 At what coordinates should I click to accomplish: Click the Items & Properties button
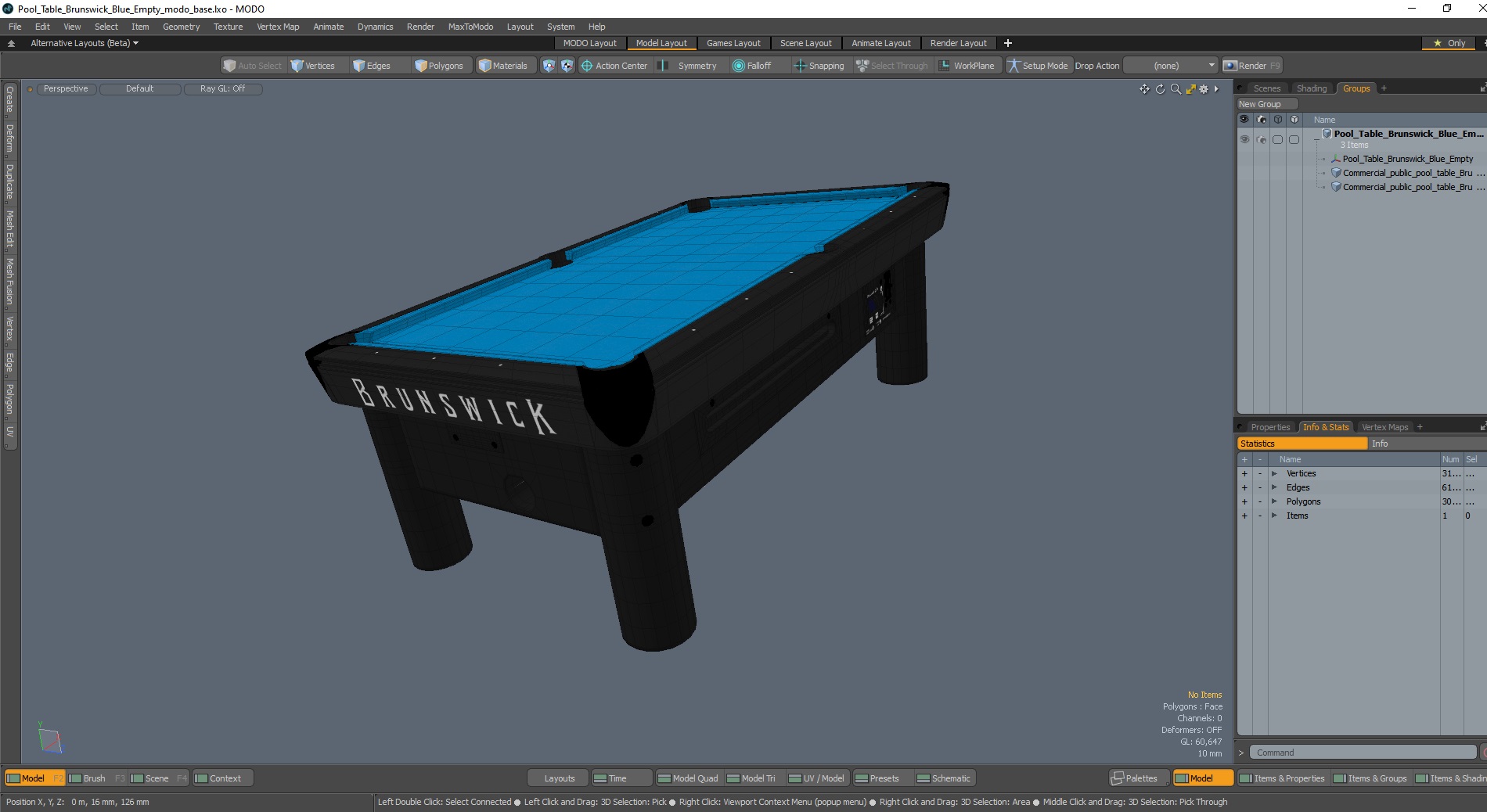tap(1282, 778)
